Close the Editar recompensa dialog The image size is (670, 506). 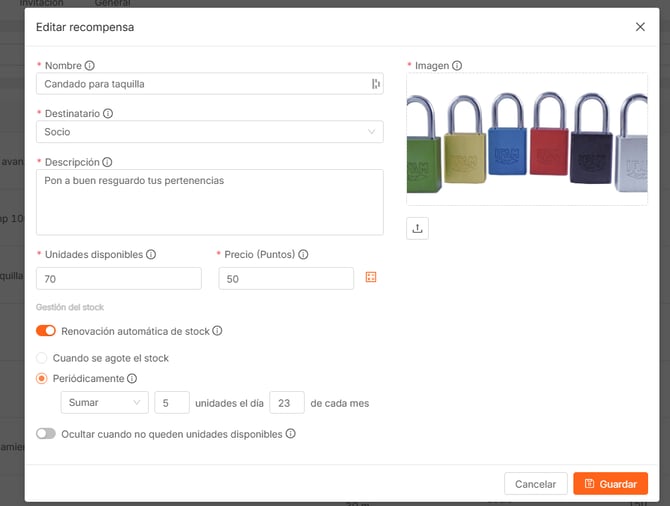641,27
